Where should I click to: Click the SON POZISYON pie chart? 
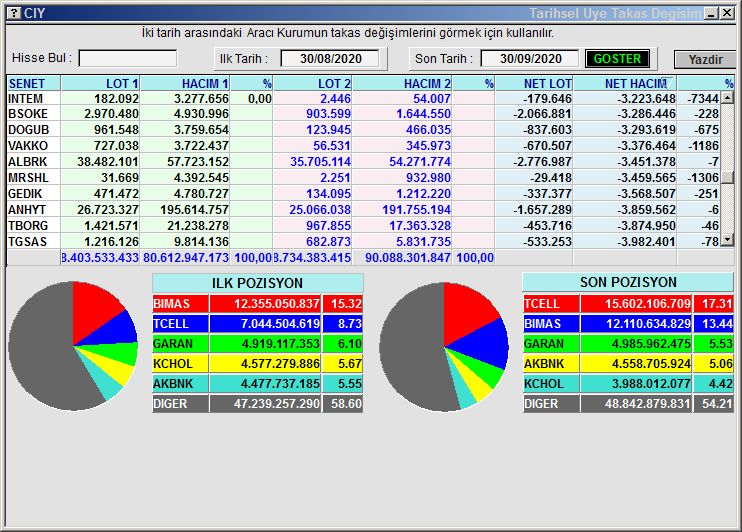point(444,347)
